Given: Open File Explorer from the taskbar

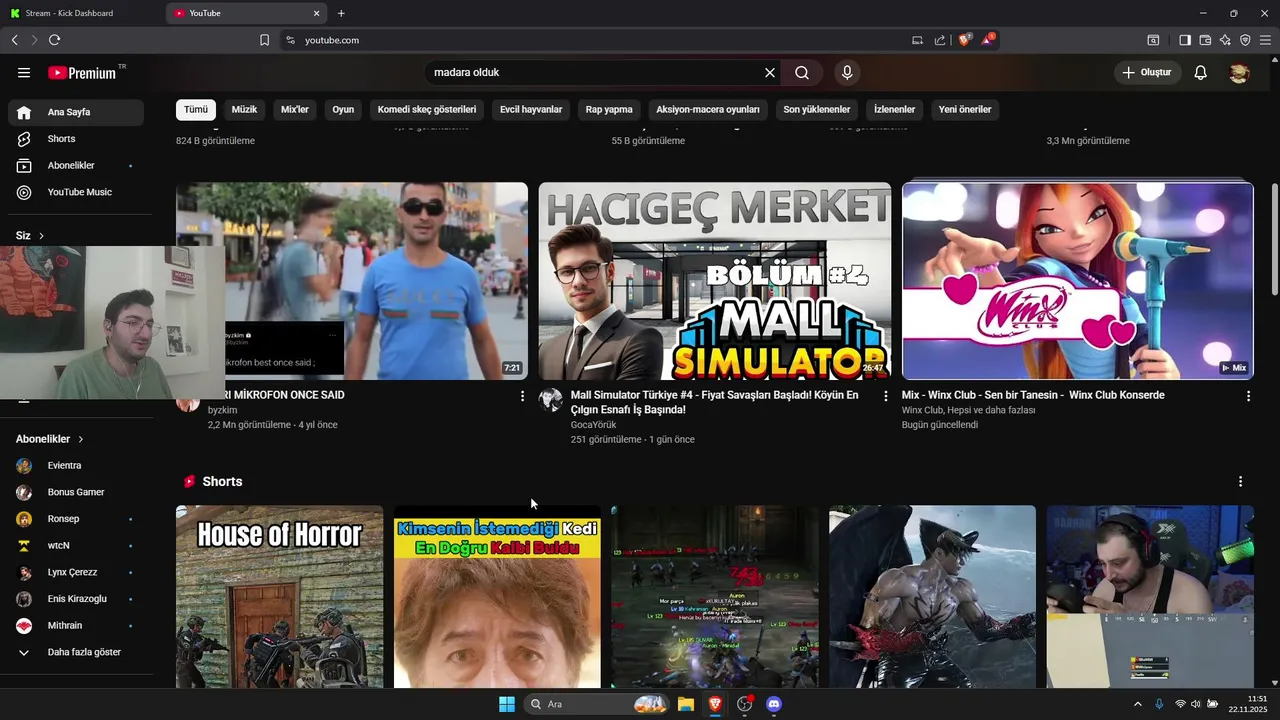Looking at the screenshot, I should coord(686,704).
